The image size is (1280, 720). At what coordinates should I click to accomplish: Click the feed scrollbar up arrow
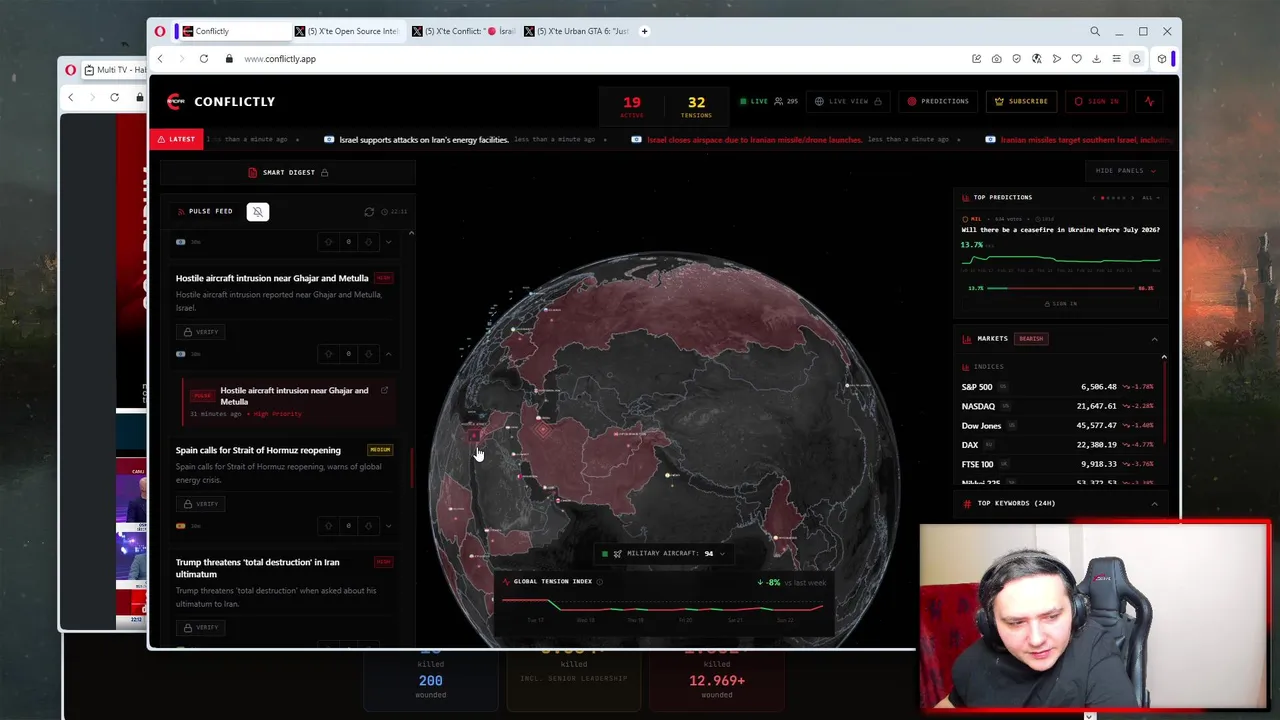(411, 234)
